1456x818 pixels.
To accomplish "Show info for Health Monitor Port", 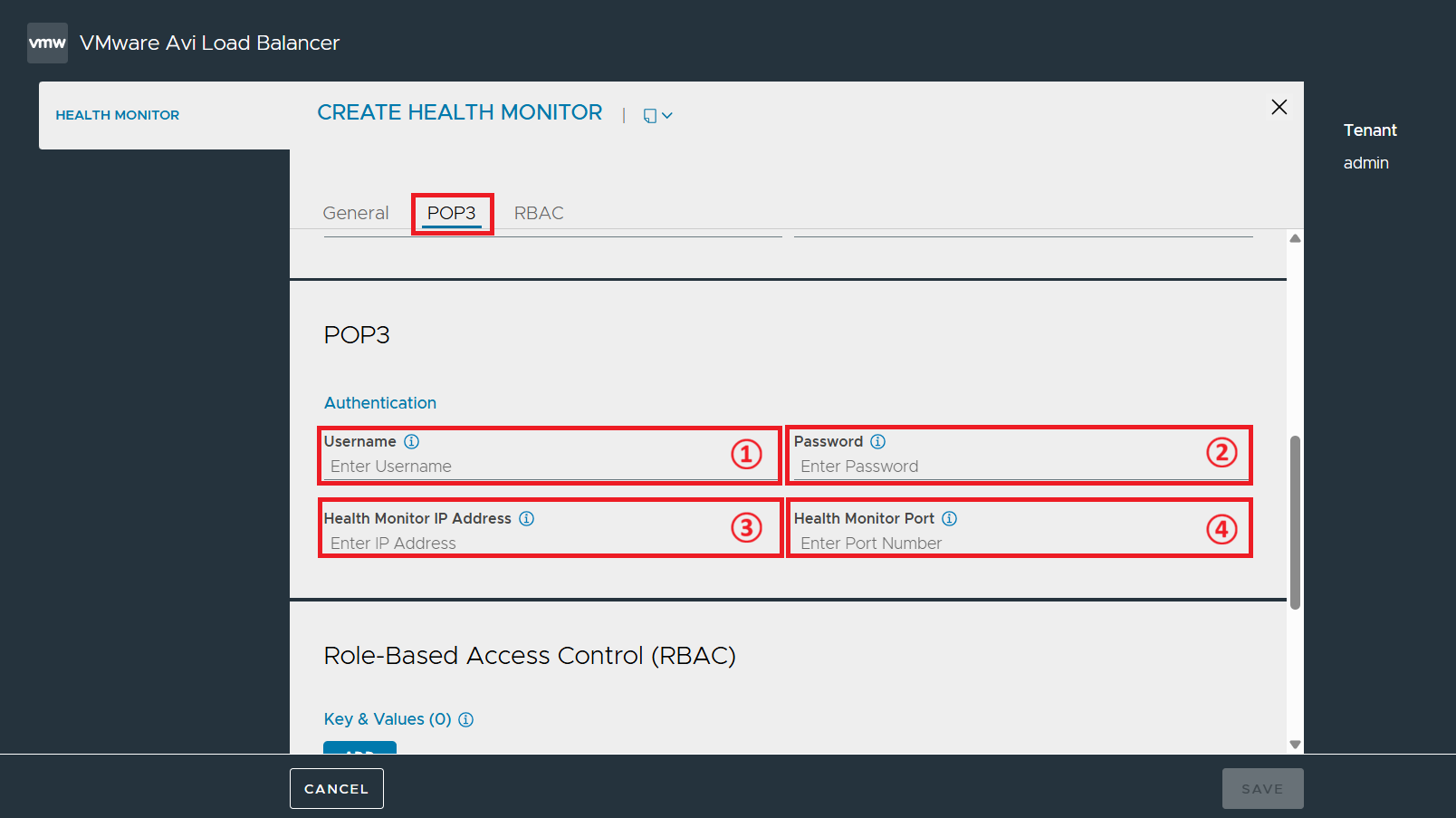I will coord(949,518).
